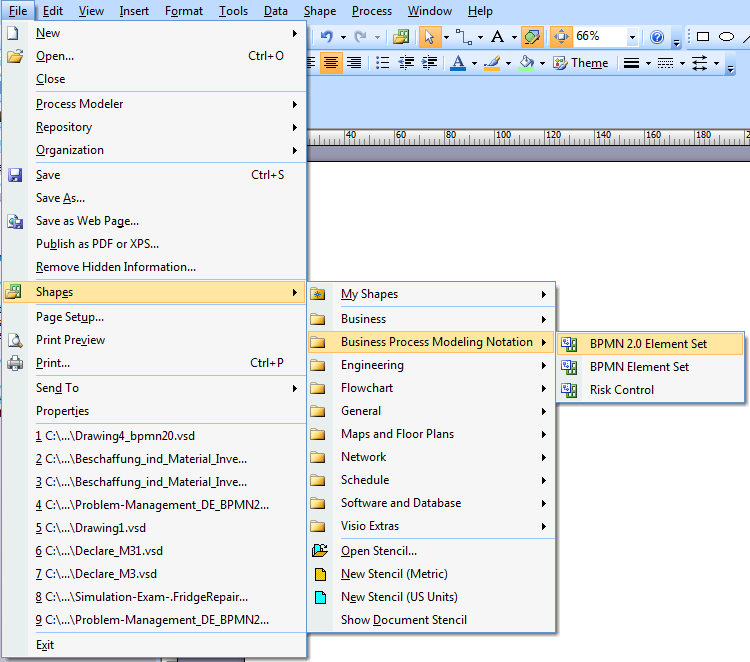
Task: Select the Connector tool
Action: 464,37
